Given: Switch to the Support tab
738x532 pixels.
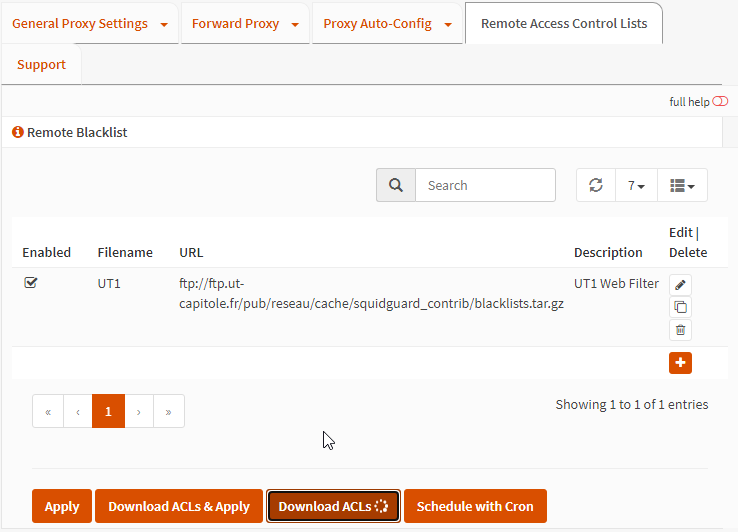Looking at the screenshot, I should point(41,64).
